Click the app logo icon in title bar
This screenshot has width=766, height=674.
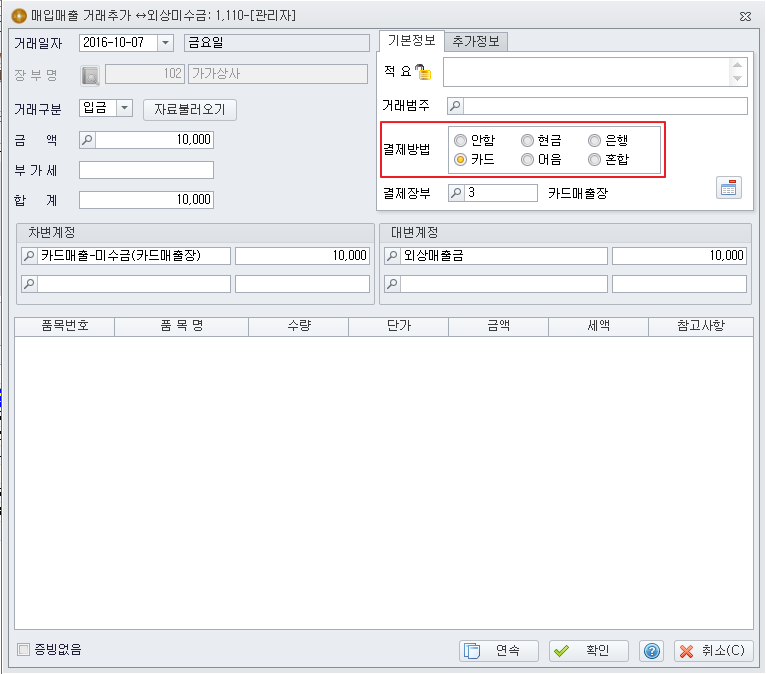(x=19, y=16)
